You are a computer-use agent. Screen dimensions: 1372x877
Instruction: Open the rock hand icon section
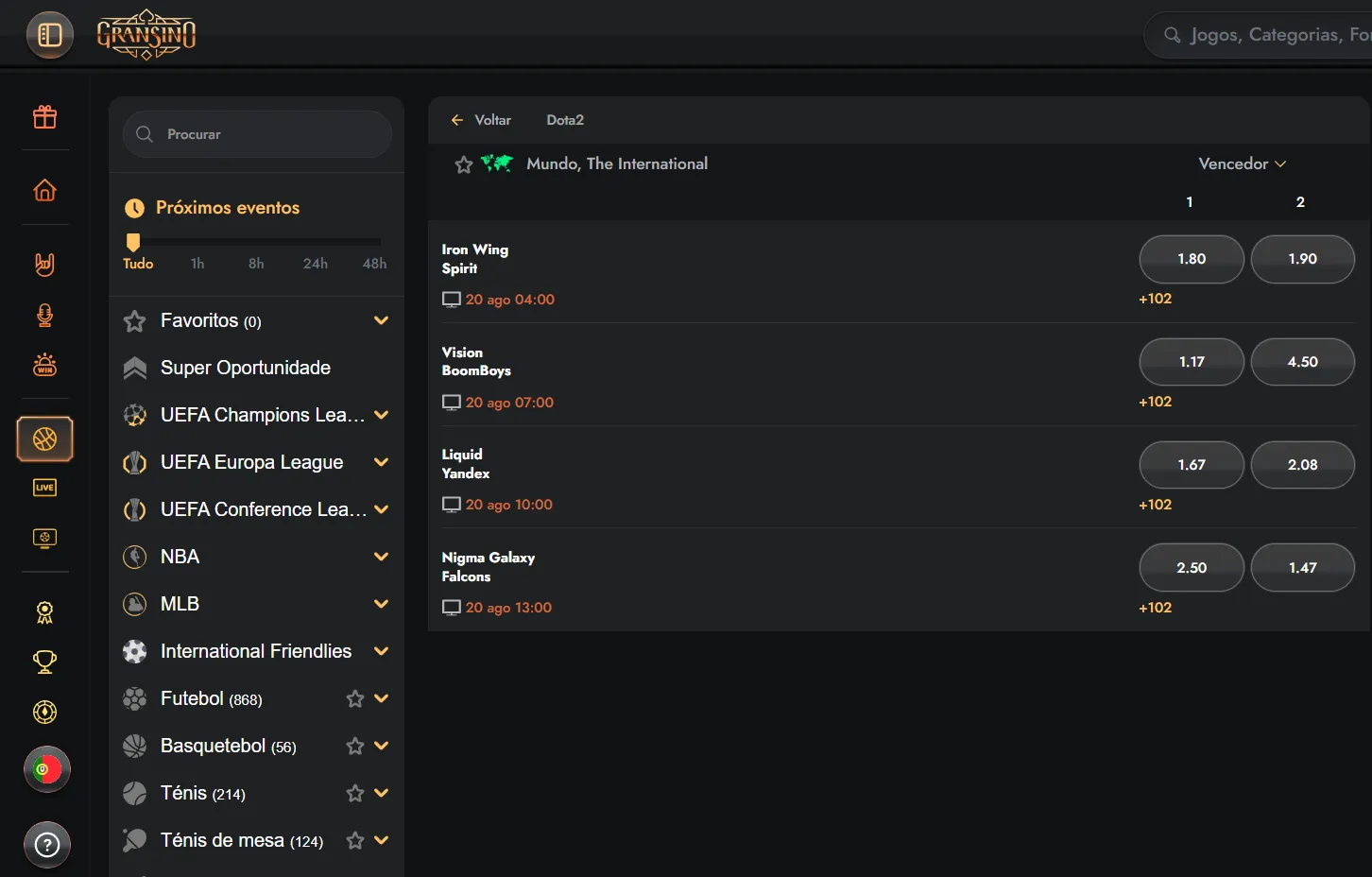[x=44, y=264]
